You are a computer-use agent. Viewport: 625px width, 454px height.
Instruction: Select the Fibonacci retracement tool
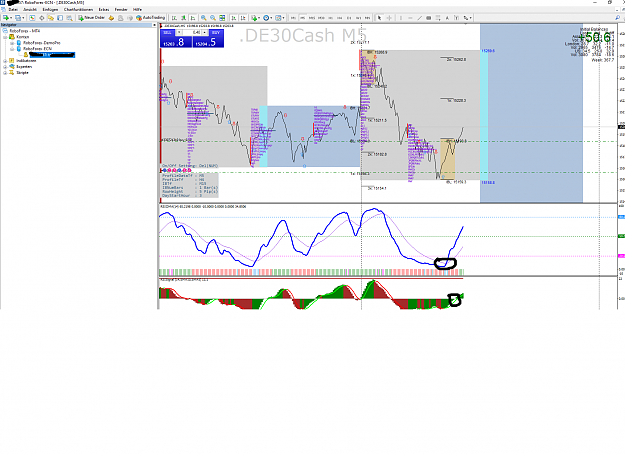point(438,18)
